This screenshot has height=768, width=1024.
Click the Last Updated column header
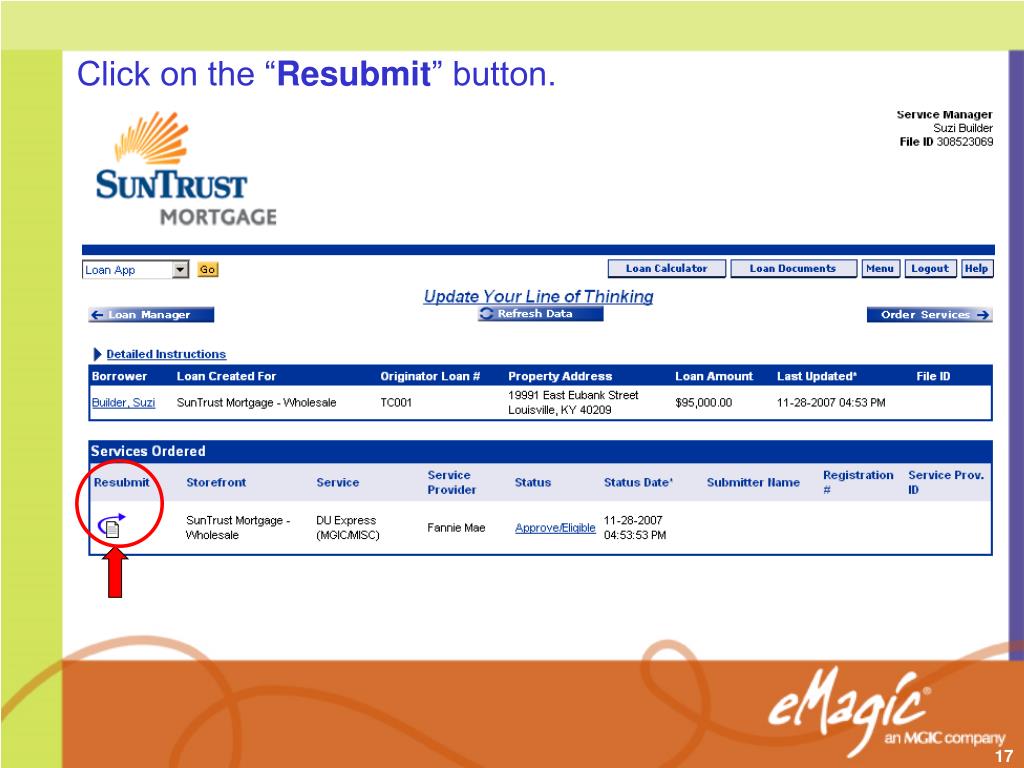pos(817,376)
